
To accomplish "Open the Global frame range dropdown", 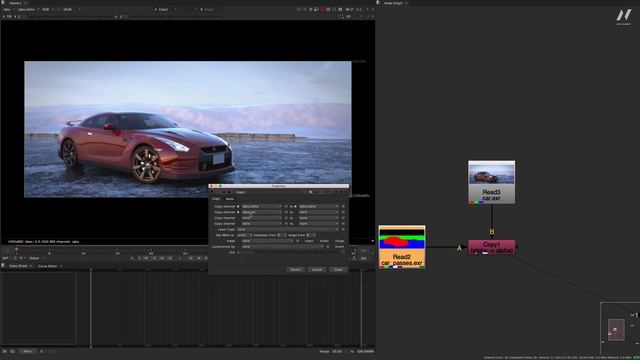I will 36,258.
